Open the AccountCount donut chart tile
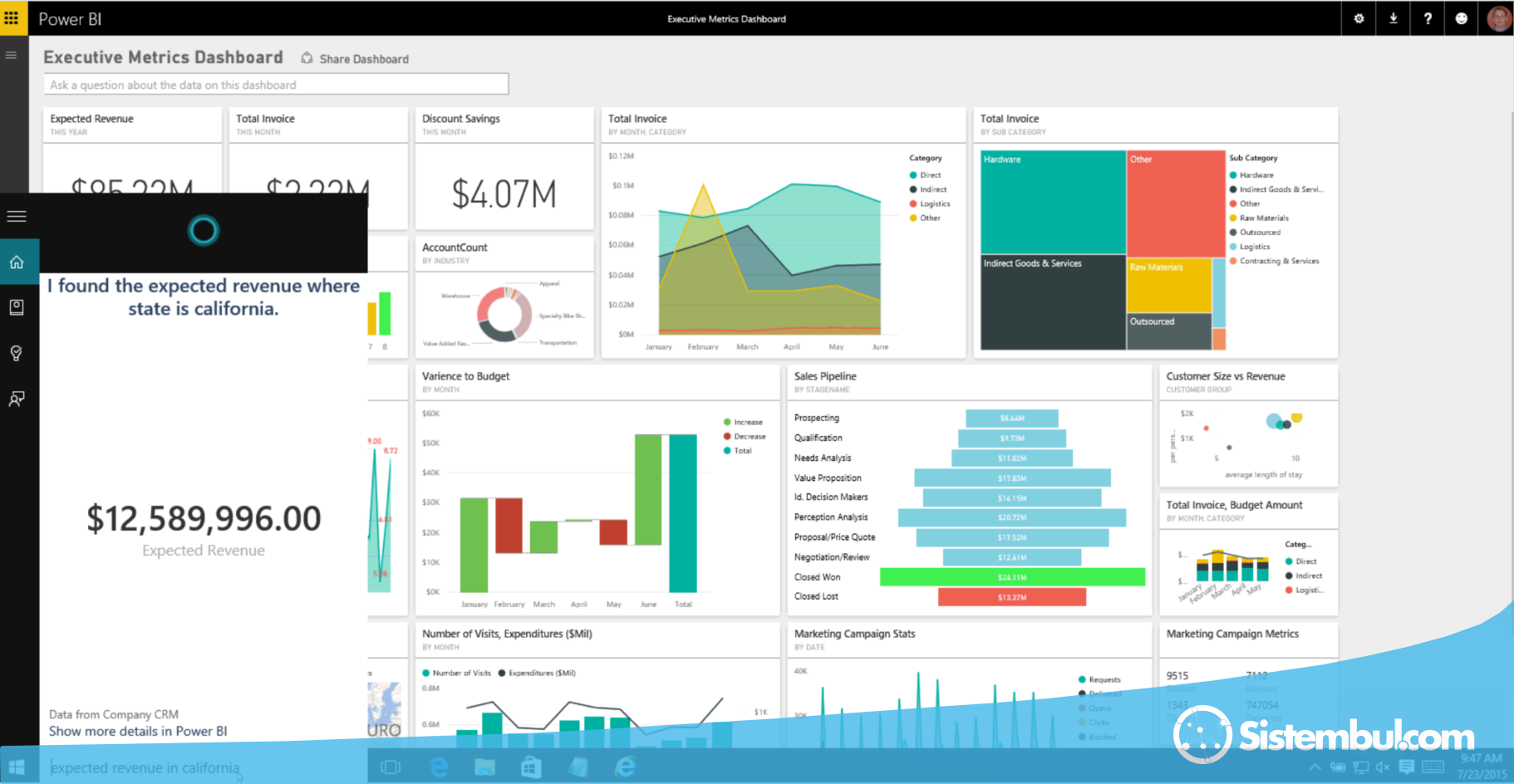 [504, 297]
